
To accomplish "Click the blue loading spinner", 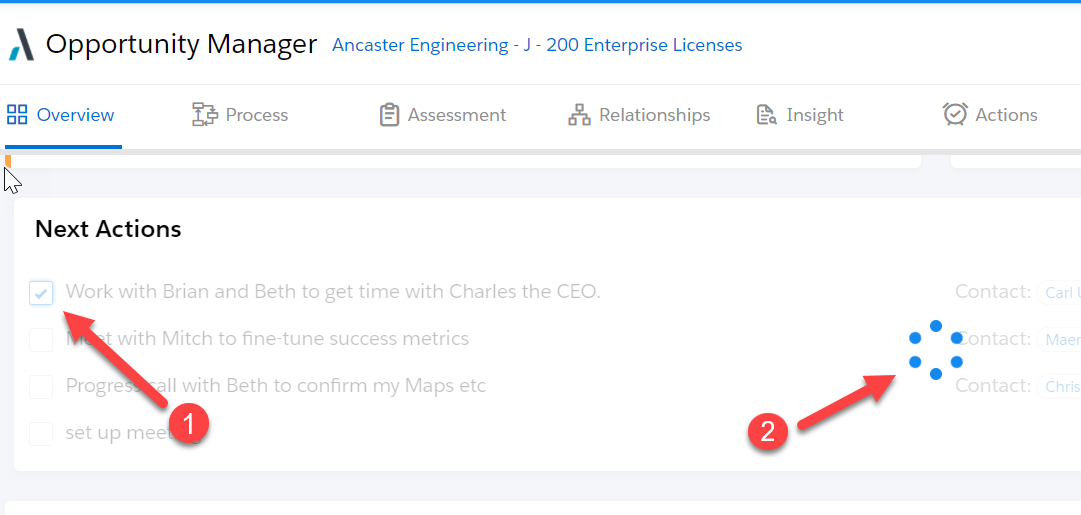I will click(x=935, y=350).
